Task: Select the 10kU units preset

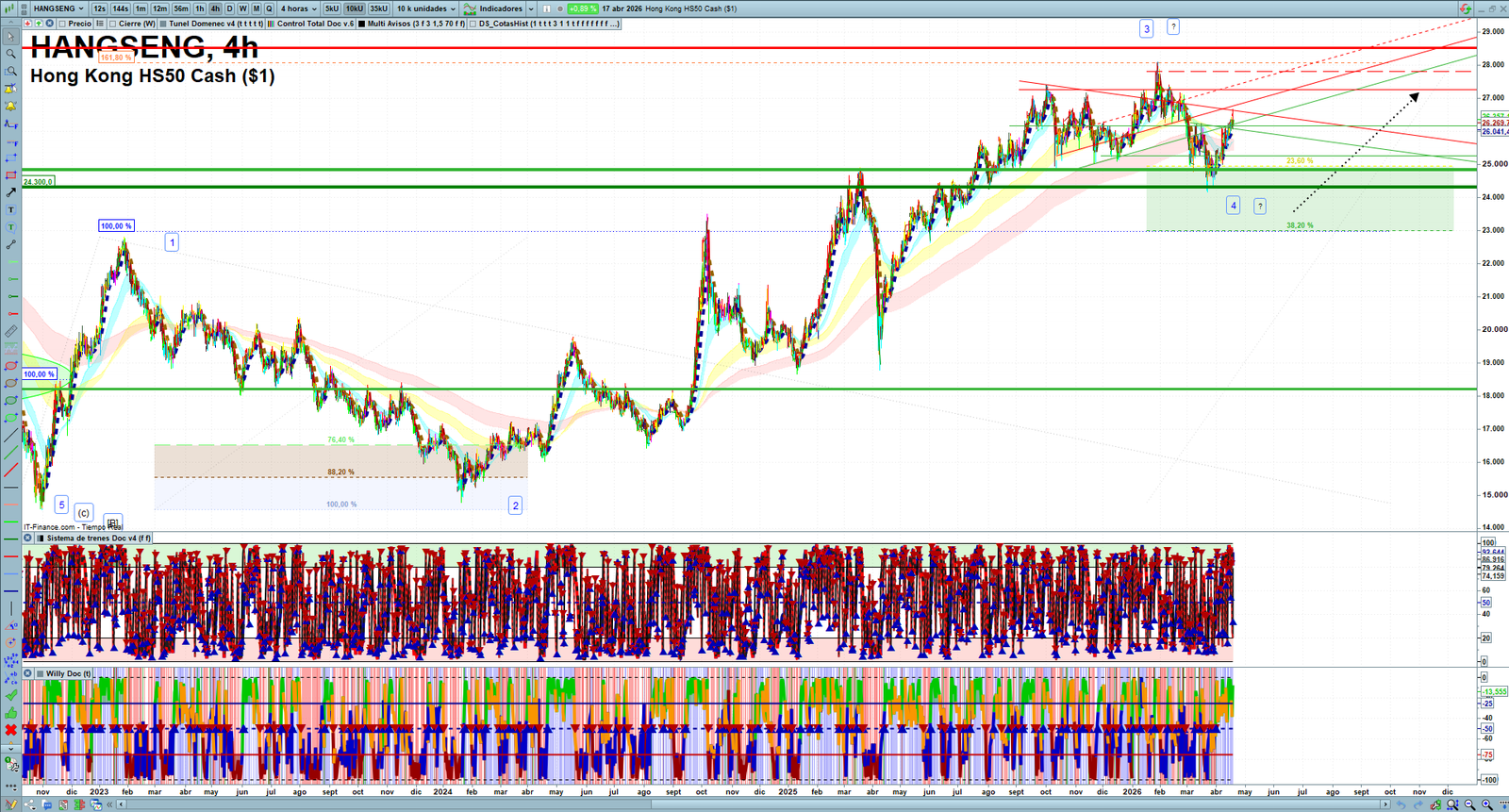Action: [x=355, y=8]
